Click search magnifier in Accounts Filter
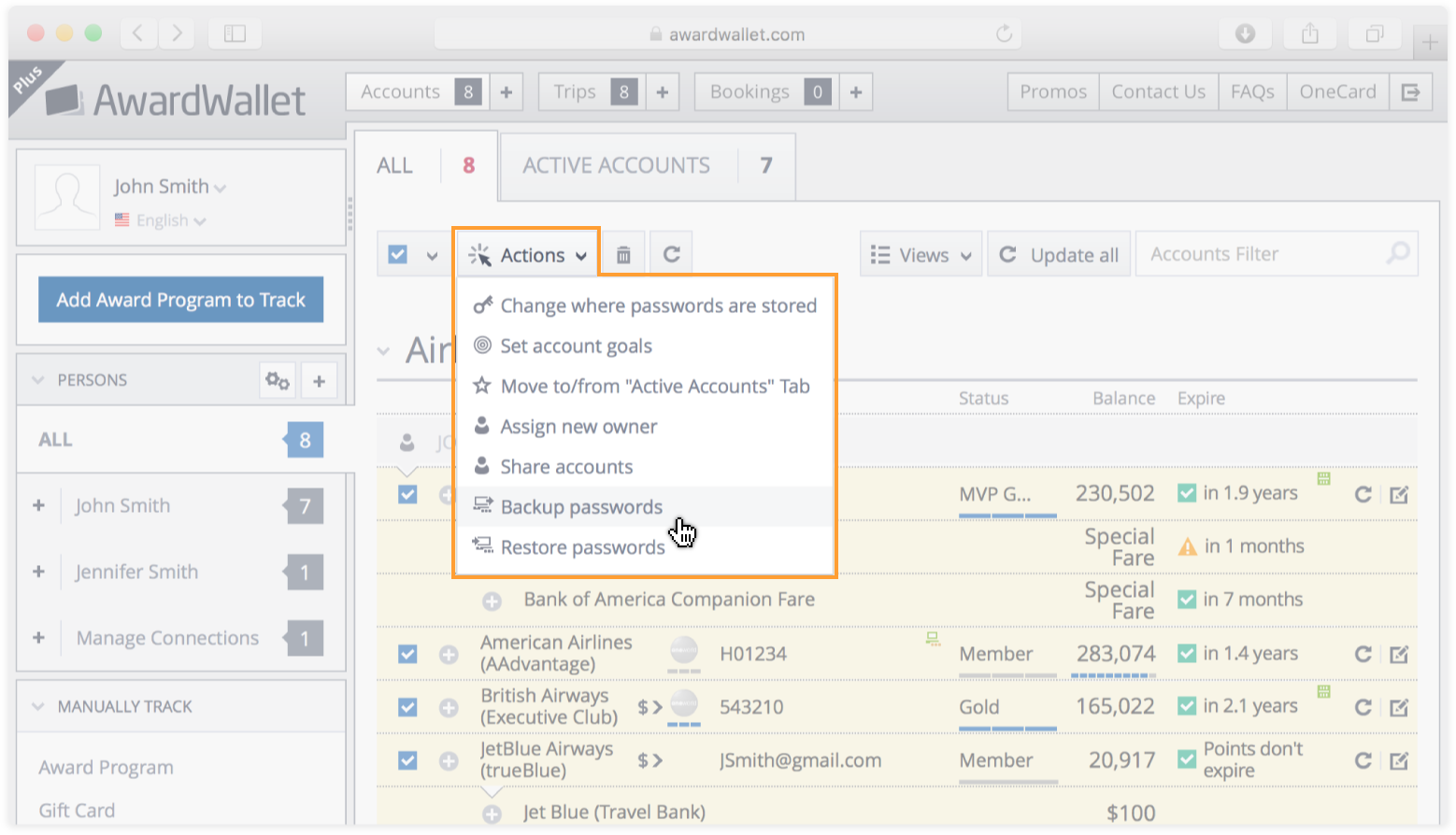The image size is (1456, 835). point(1397,253)
